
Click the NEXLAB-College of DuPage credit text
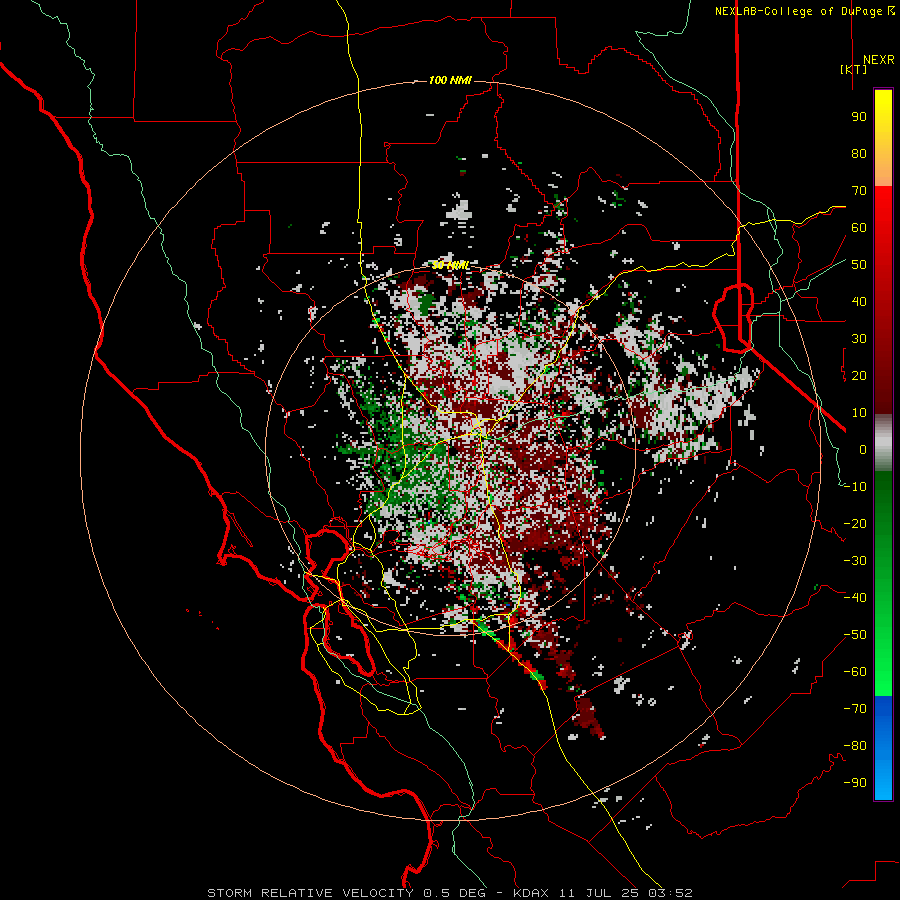(x=799, y=11)
